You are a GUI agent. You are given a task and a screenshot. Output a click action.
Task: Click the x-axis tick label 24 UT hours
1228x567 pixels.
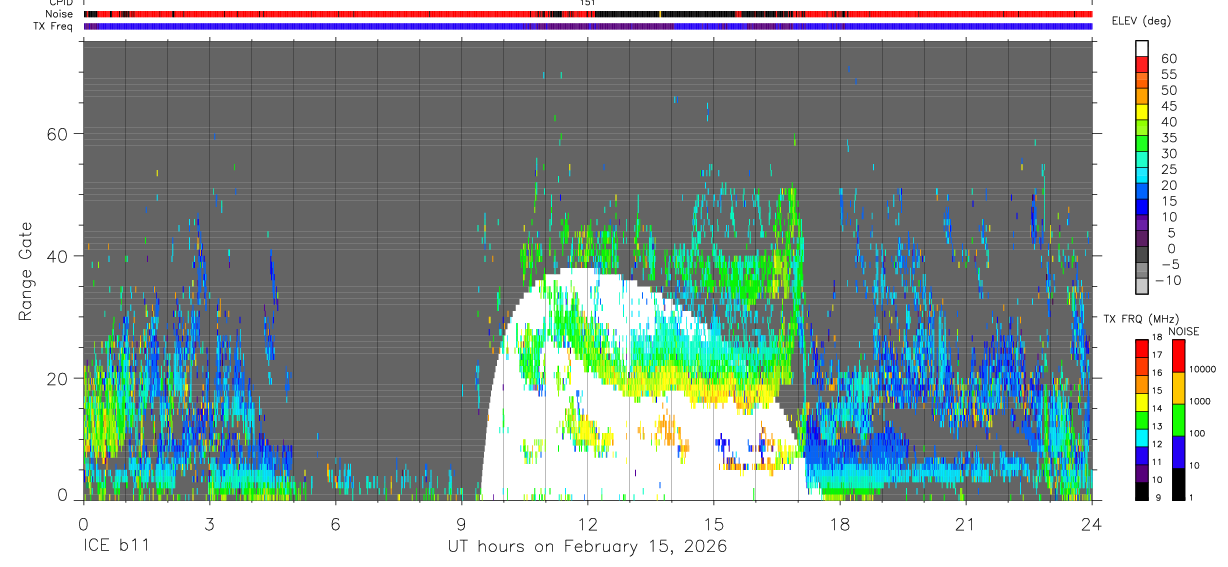tap(1091, 525)
